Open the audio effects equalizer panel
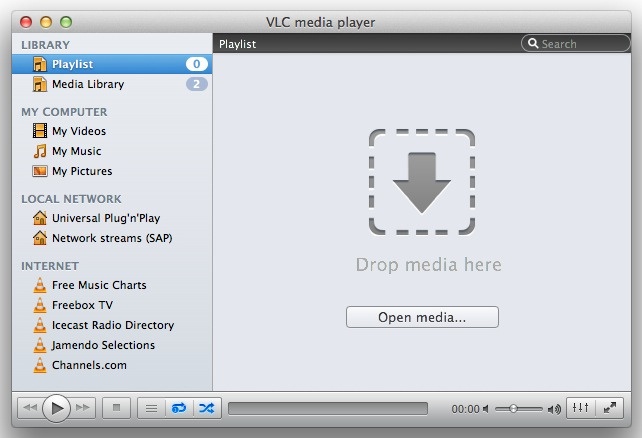 pyautogui.click(x=581, y=408)
